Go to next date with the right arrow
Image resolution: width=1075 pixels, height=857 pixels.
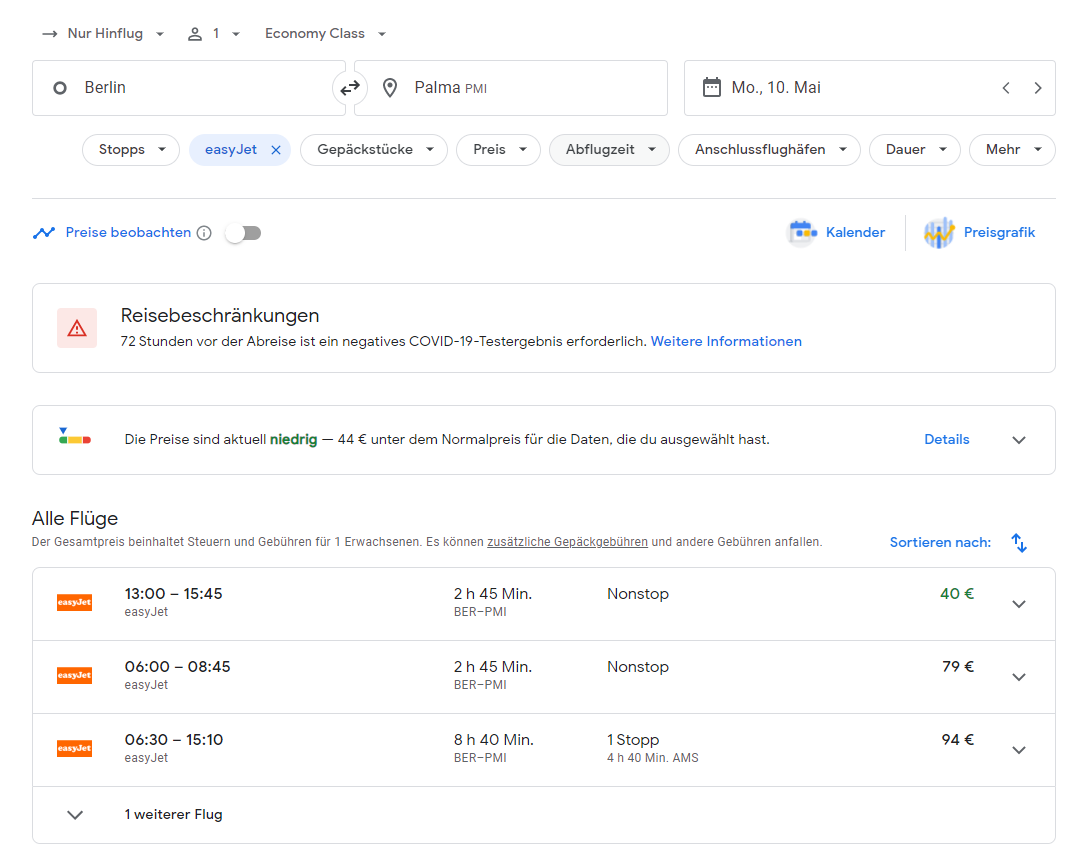pos(1038,88)
